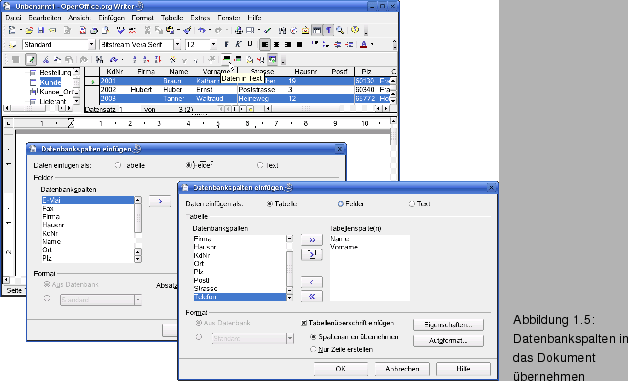Select the Kunde table in data explorer

point(50,82)
